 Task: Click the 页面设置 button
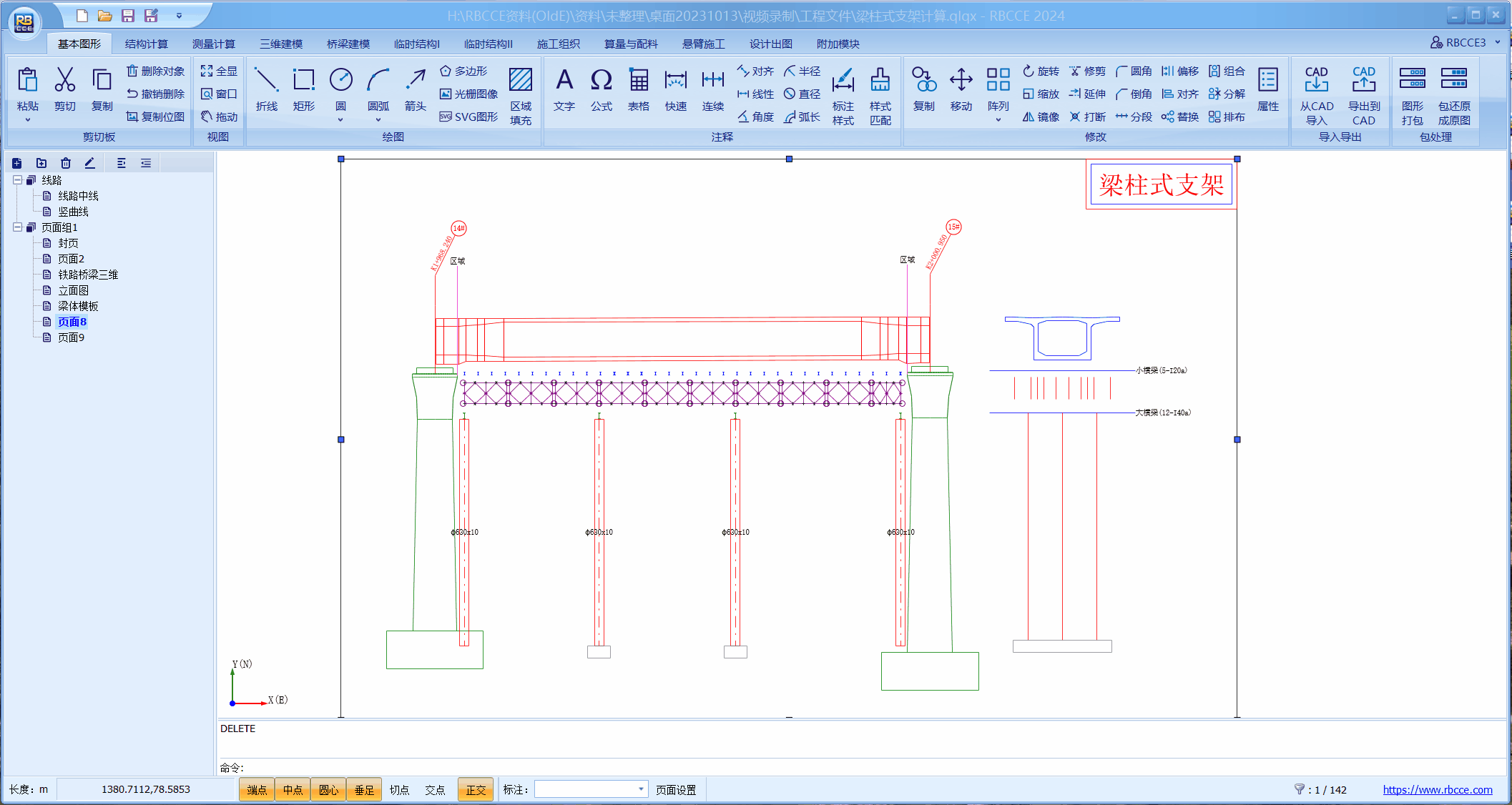tap(676, 790)
